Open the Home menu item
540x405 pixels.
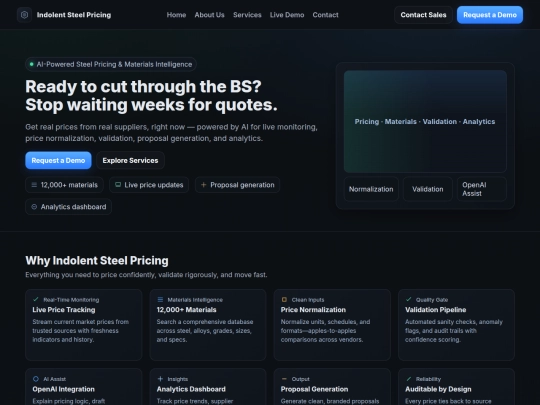pyautogui.click(x=176, y=15)
